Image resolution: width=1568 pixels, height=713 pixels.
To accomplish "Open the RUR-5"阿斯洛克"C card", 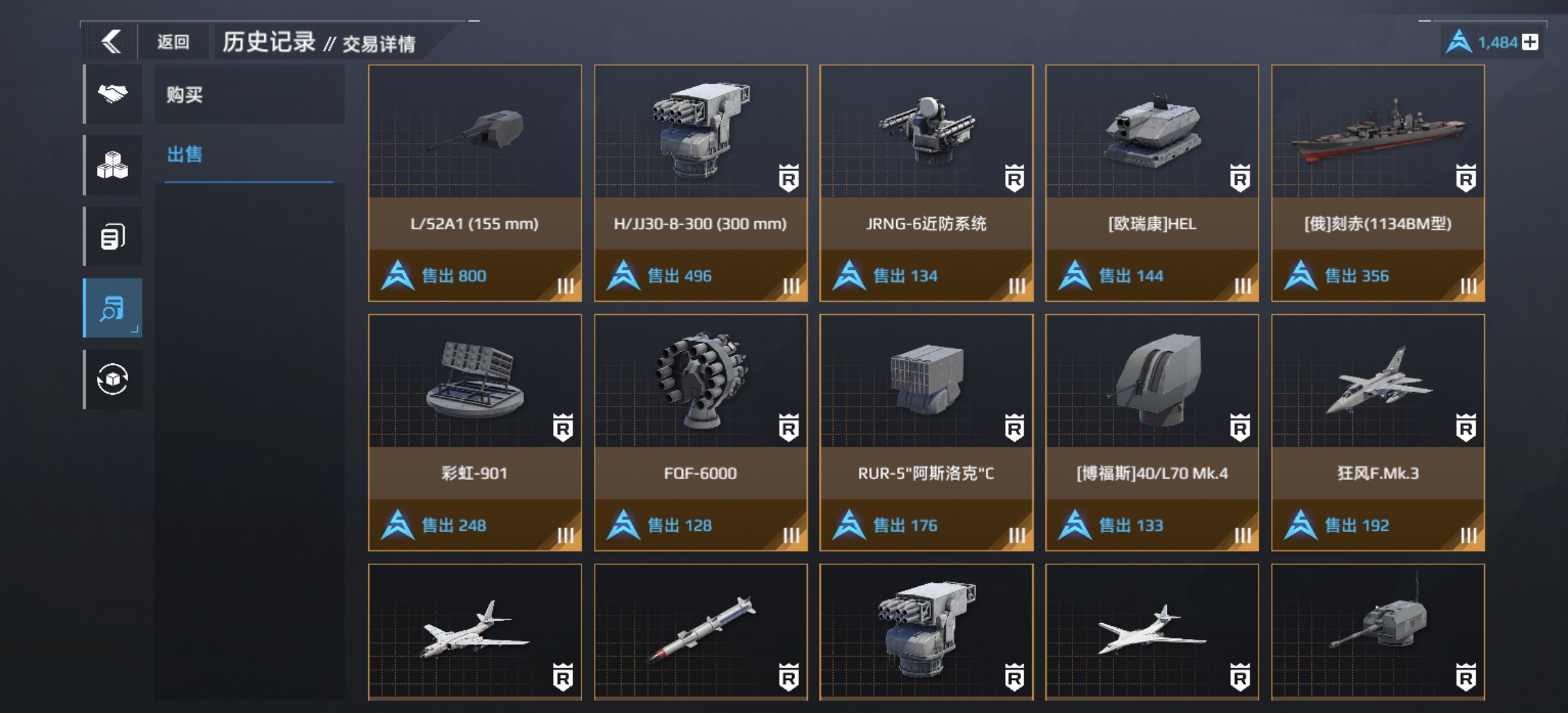I will [x=927, y=432].
